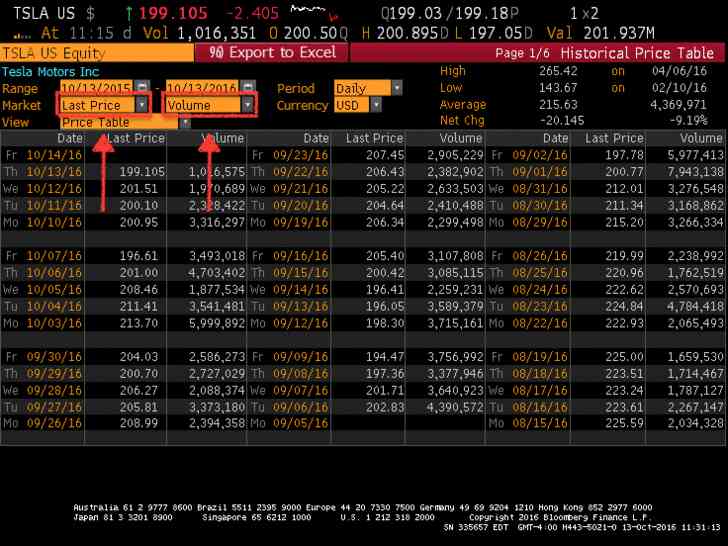This screenshot has height=546, width=728.
Task: Open the Currency USD dropdown
Action: click(x=376, y=105)
